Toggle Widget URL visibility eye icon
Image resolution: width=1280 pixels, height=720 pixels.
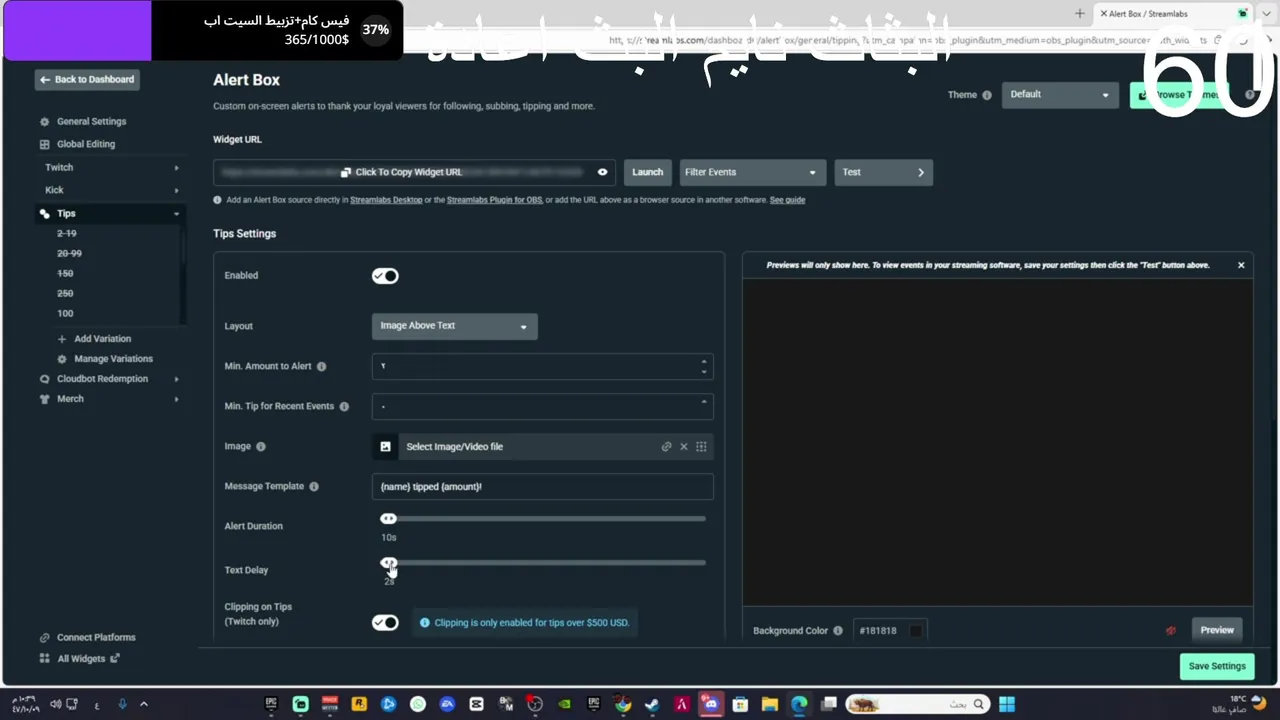602,172
